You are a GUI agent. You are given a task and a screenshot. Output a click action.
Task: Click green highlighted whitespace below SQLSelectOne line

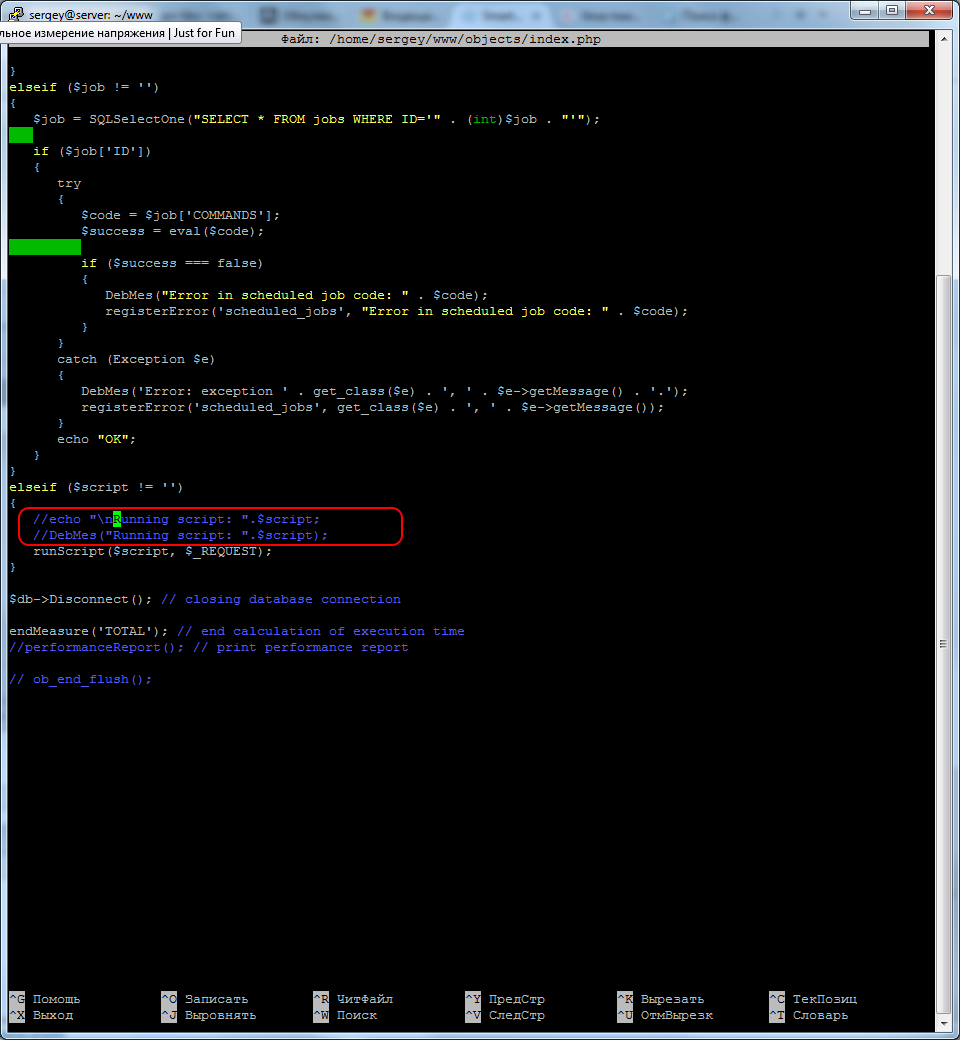(x=21, y=135)
